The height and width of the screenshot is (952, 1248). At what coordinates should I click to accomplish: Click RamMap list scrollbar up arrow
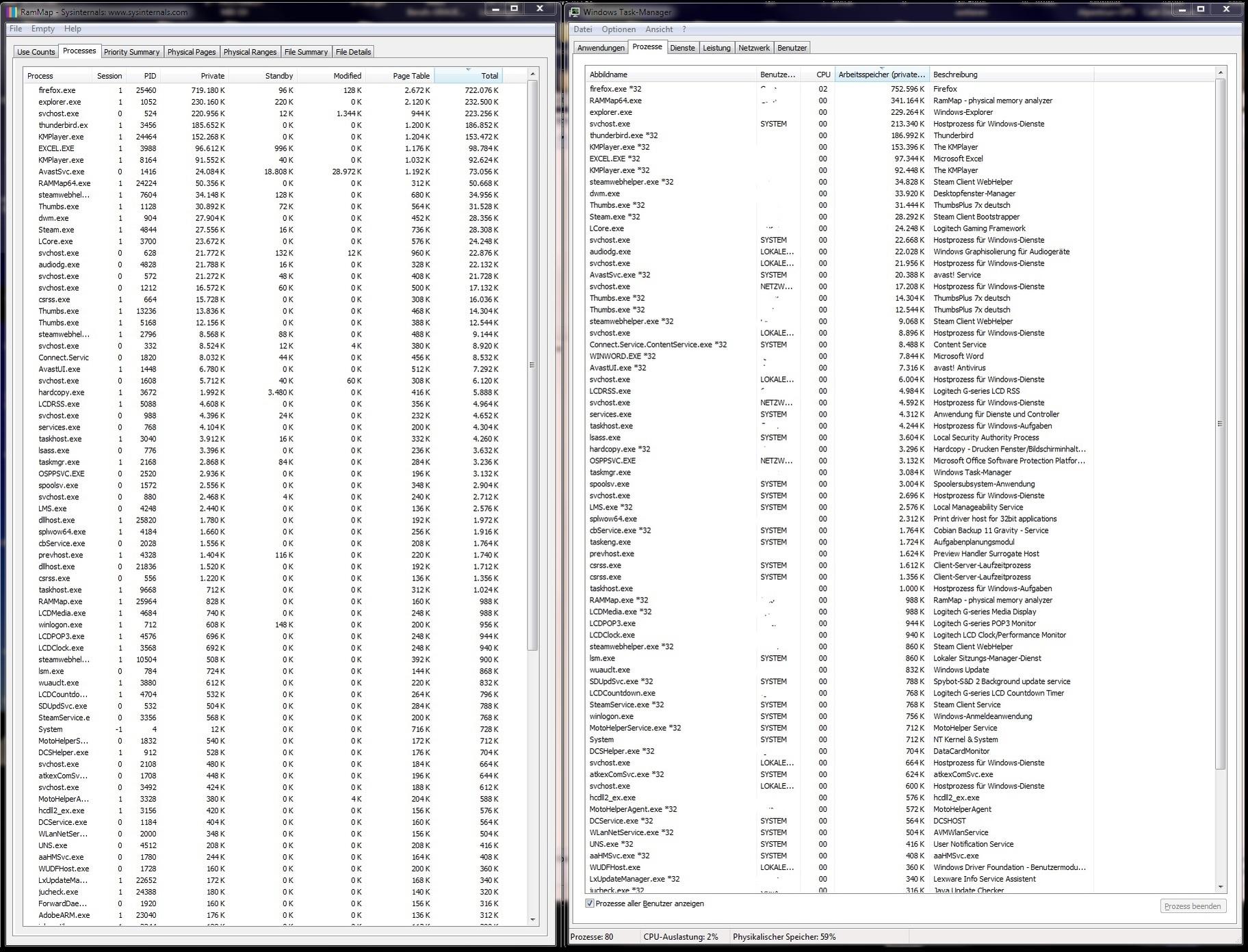coord(533,74)
